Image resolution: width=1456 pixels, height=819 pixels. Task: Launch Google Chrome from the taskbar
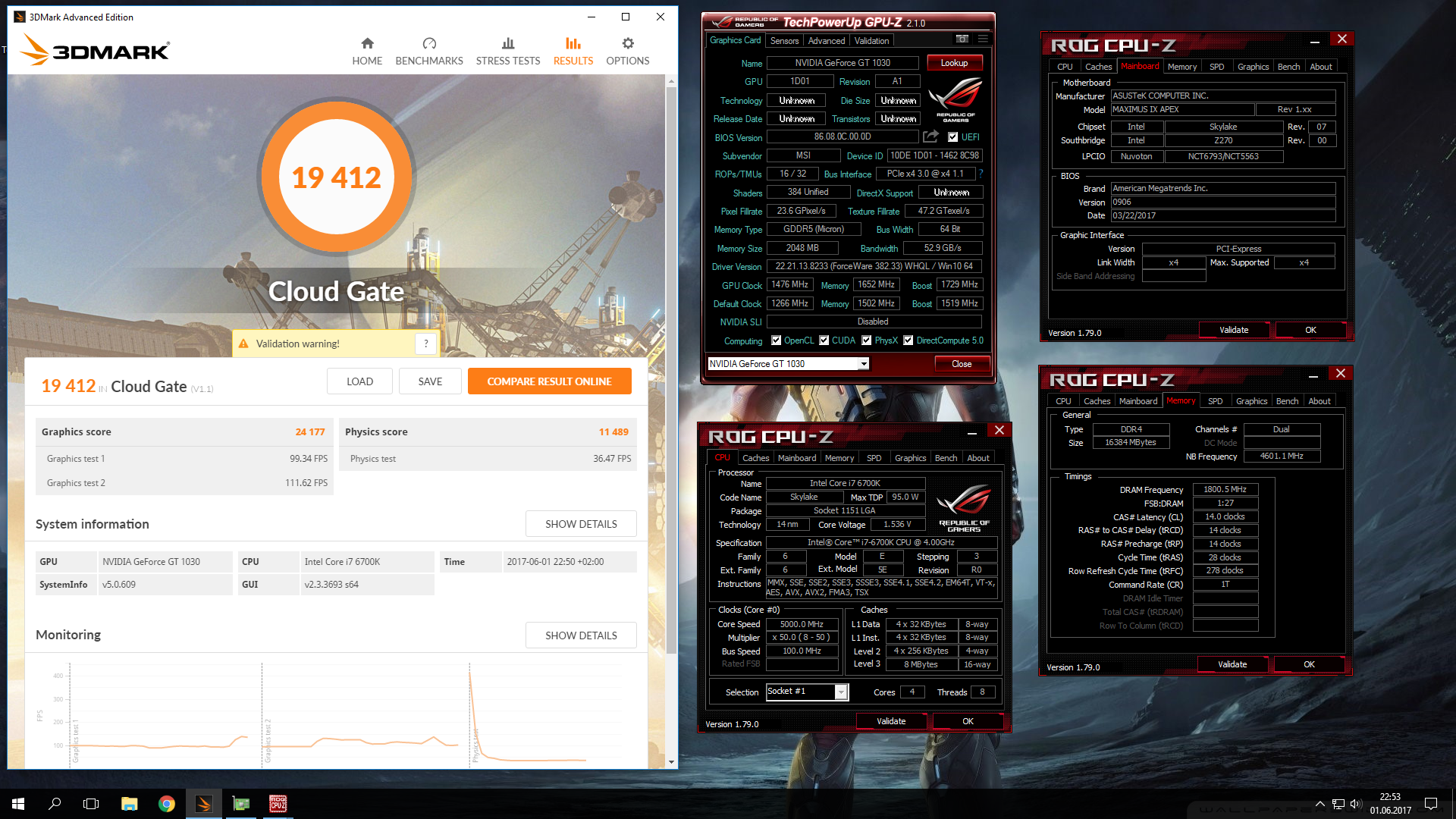pos(166,804)
